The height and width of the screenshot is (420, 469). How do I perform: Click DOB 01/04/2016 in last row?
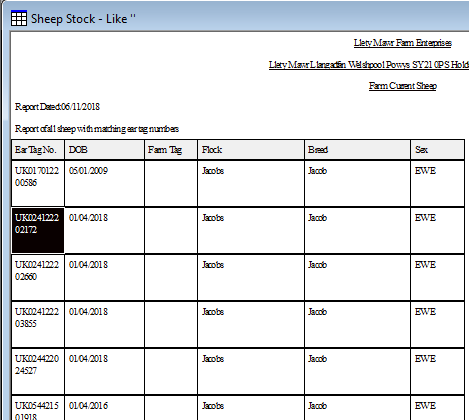pos(88,406)
